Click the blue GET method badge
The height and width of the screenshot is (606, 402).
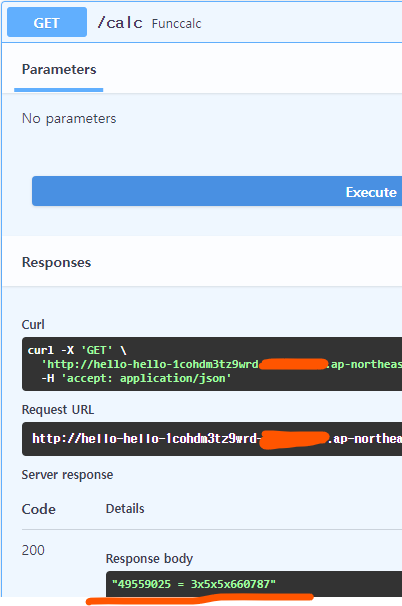pyautogui.click(x=47, y=22)
